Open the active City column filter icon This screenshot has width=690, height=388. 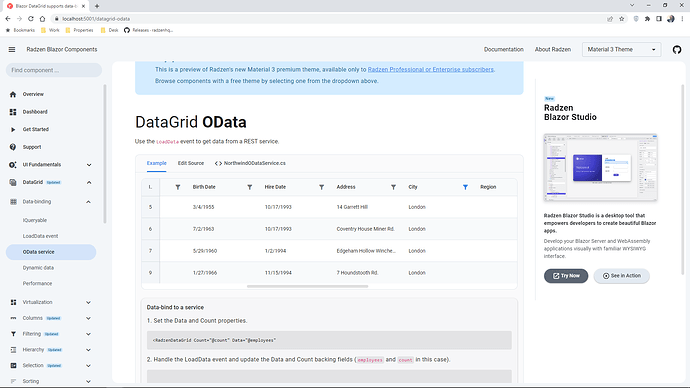pos(465,187)
